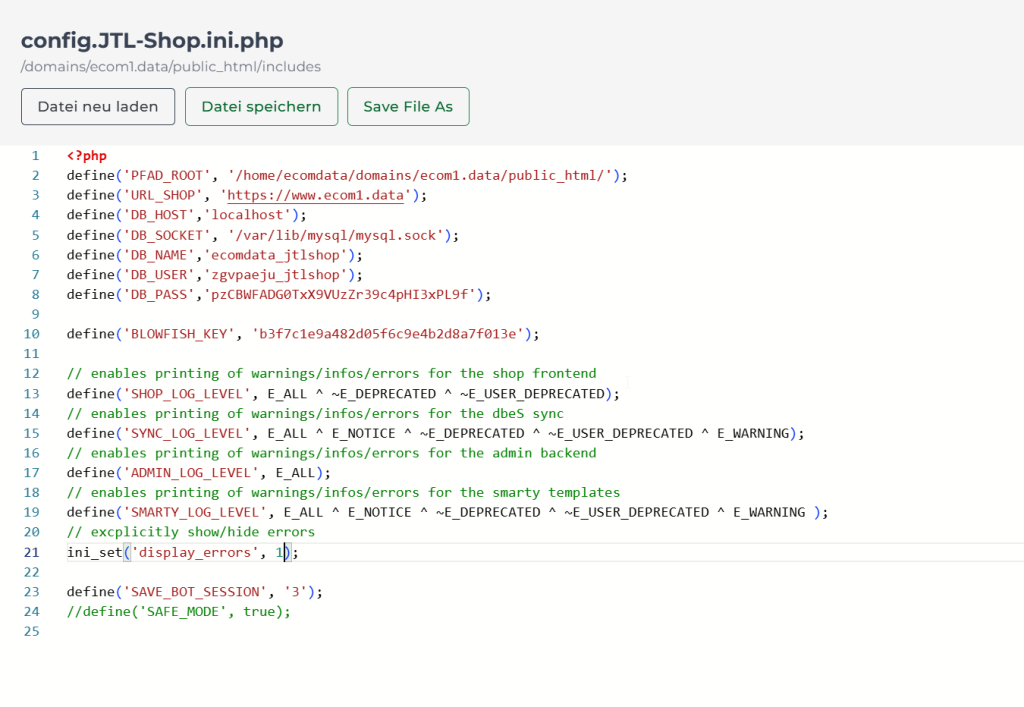Open the 'Save File As' dialog
The width and height of the screenshot is (1024, 707).
408,107
